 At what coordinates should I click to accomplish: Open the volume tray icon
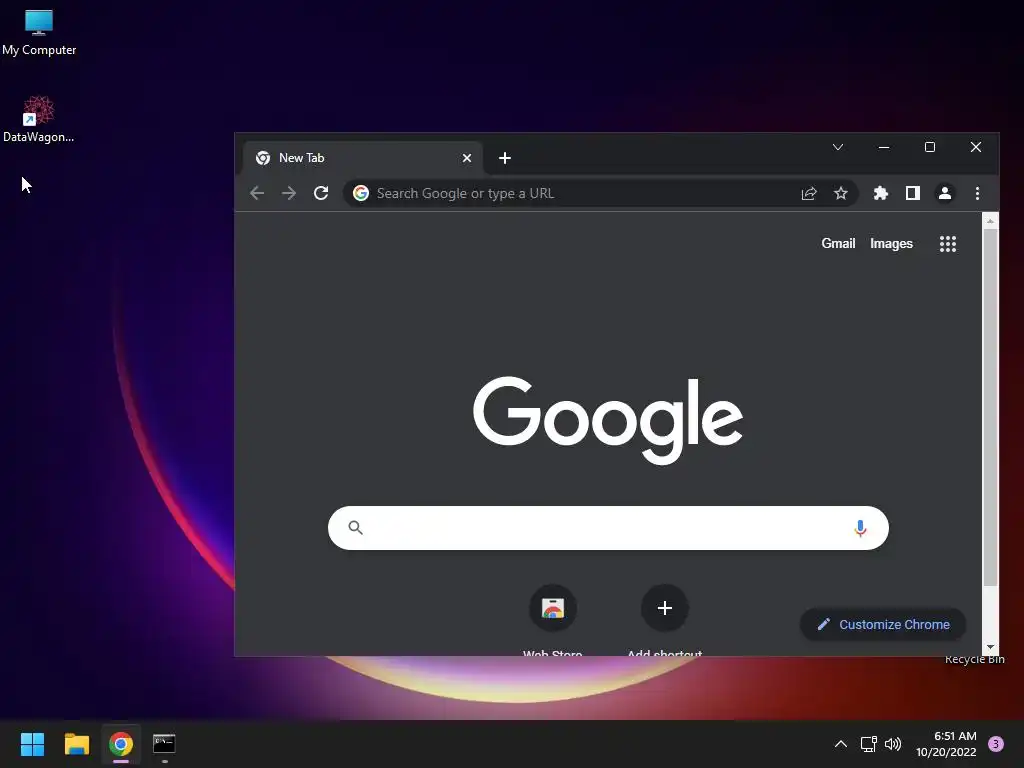coord(893,744)
